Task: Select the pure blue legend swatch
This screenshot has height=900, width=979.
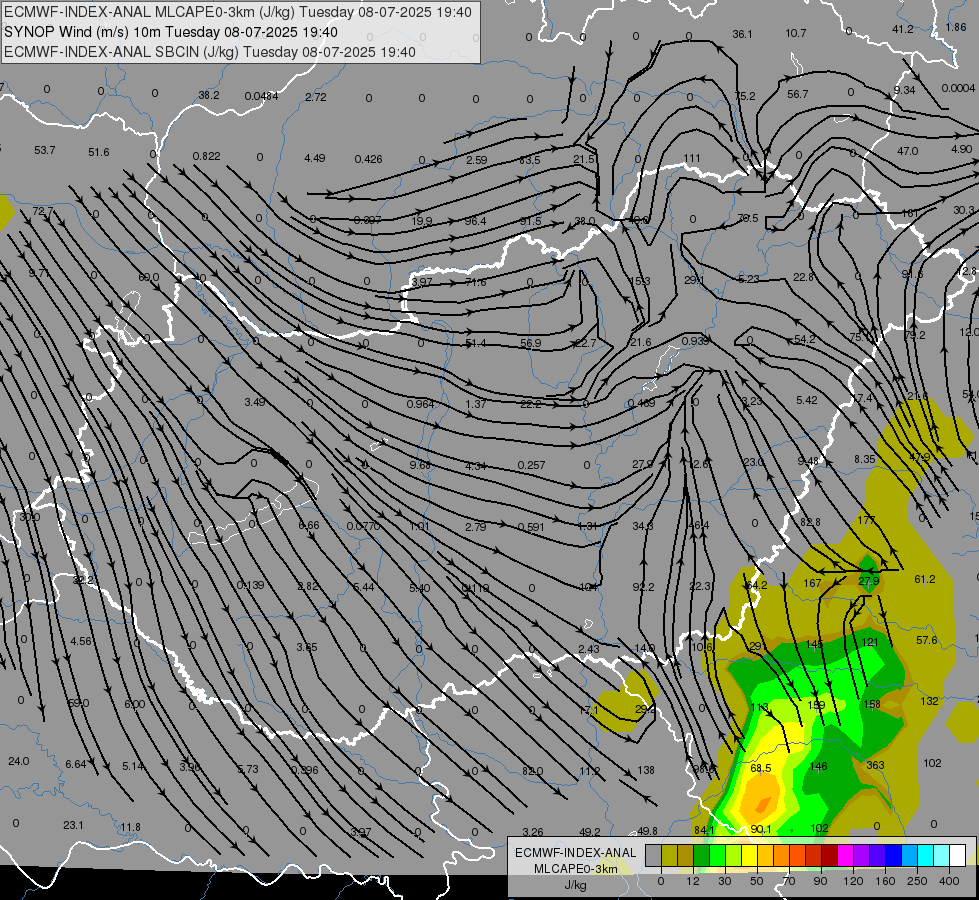Action: 893,855
